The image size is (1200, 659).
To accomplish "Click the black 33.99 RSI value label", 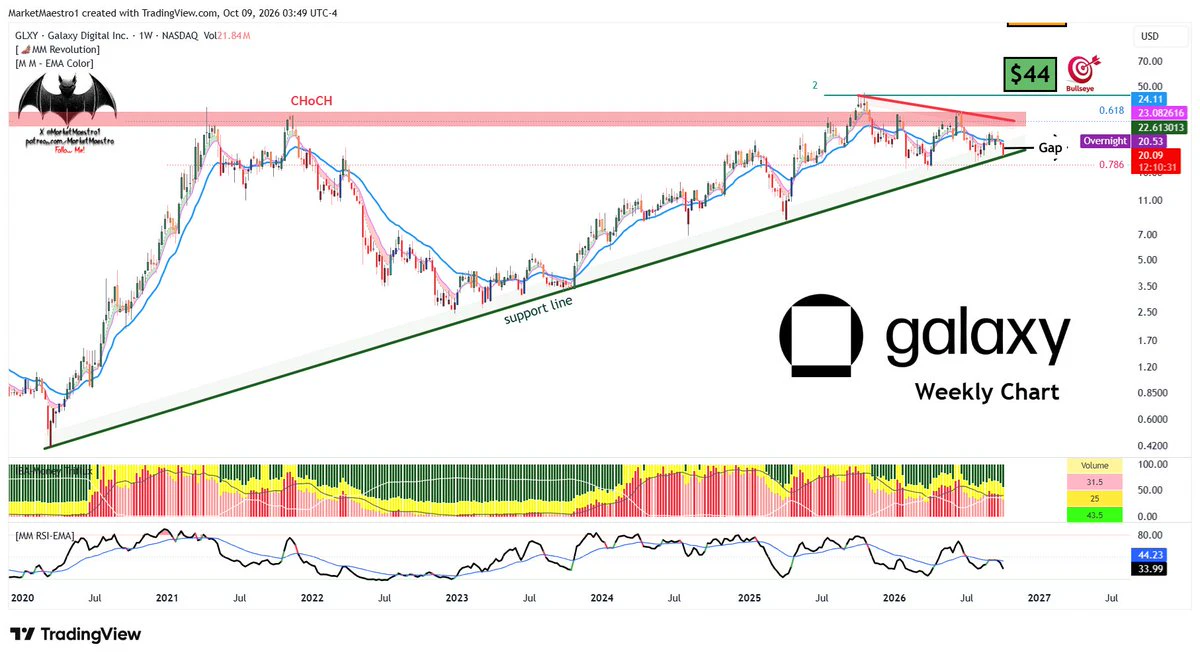I will click(x=1148, y=568).
